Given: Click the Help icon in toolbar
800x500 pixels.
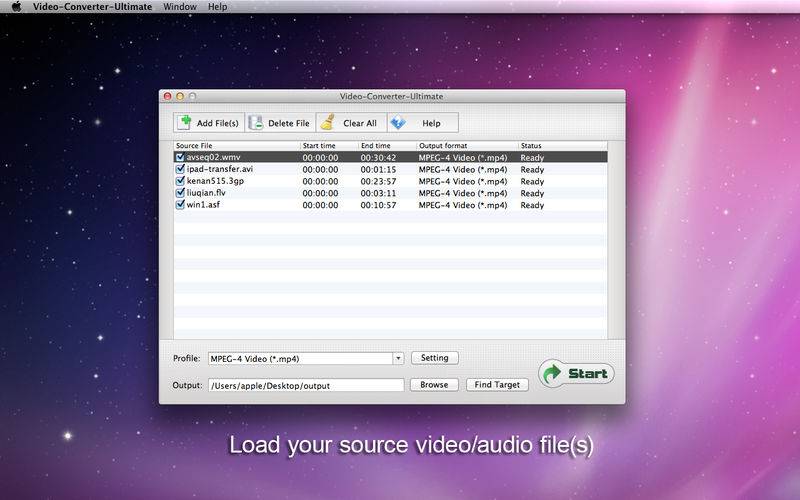Looking at the screenshot, I should coord(398,123).
